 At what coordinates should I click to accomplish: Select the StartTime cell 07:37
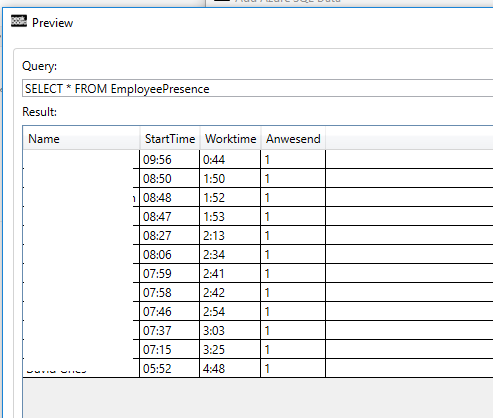click(169, 330)
